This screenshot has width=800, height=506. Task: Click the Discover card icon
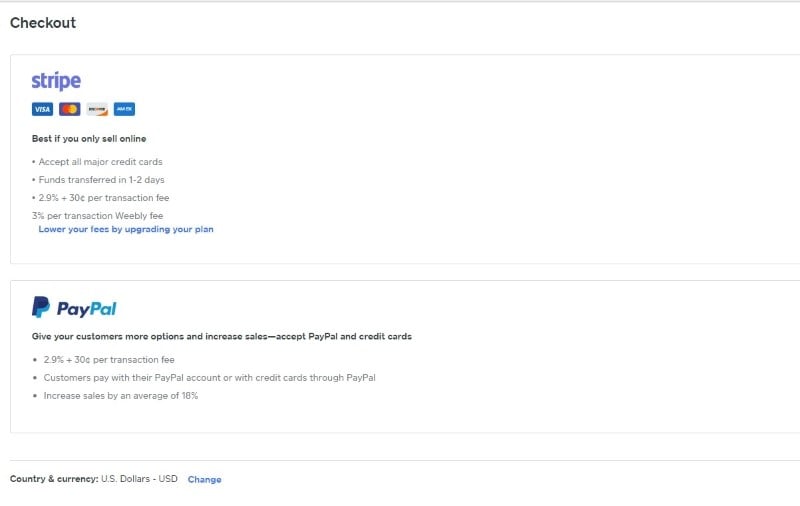97,109
